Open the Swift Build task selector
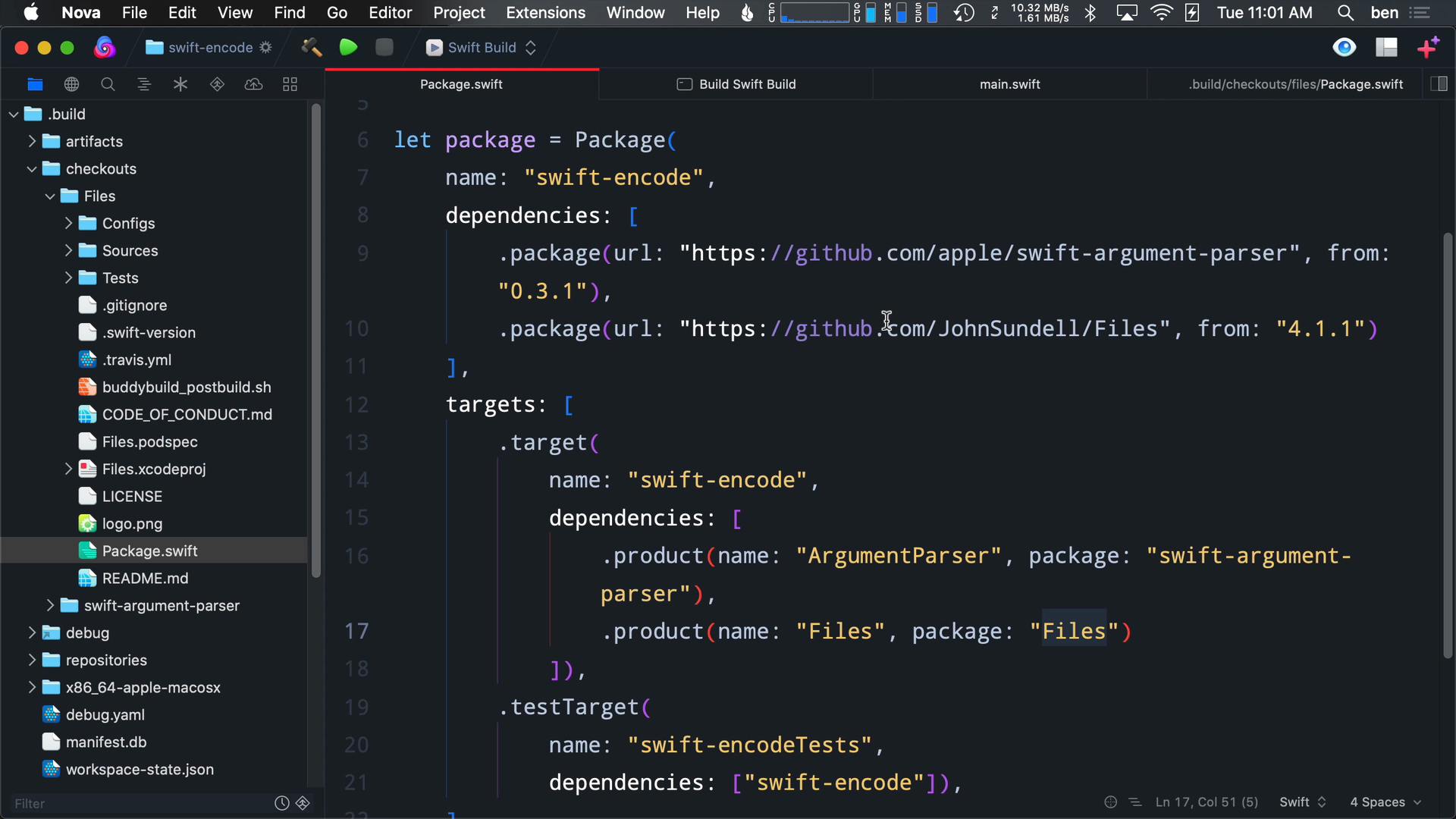 [x=482, y=47]
